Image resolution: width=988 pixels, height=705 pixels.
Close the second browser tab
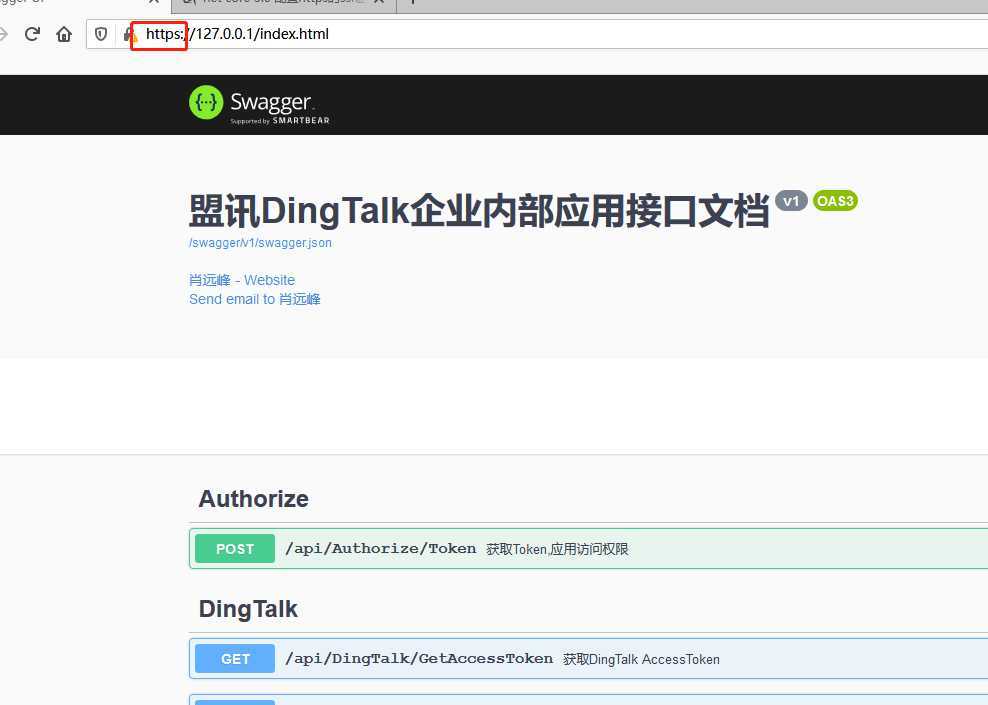pyautogui.click(x=379, y=2)
